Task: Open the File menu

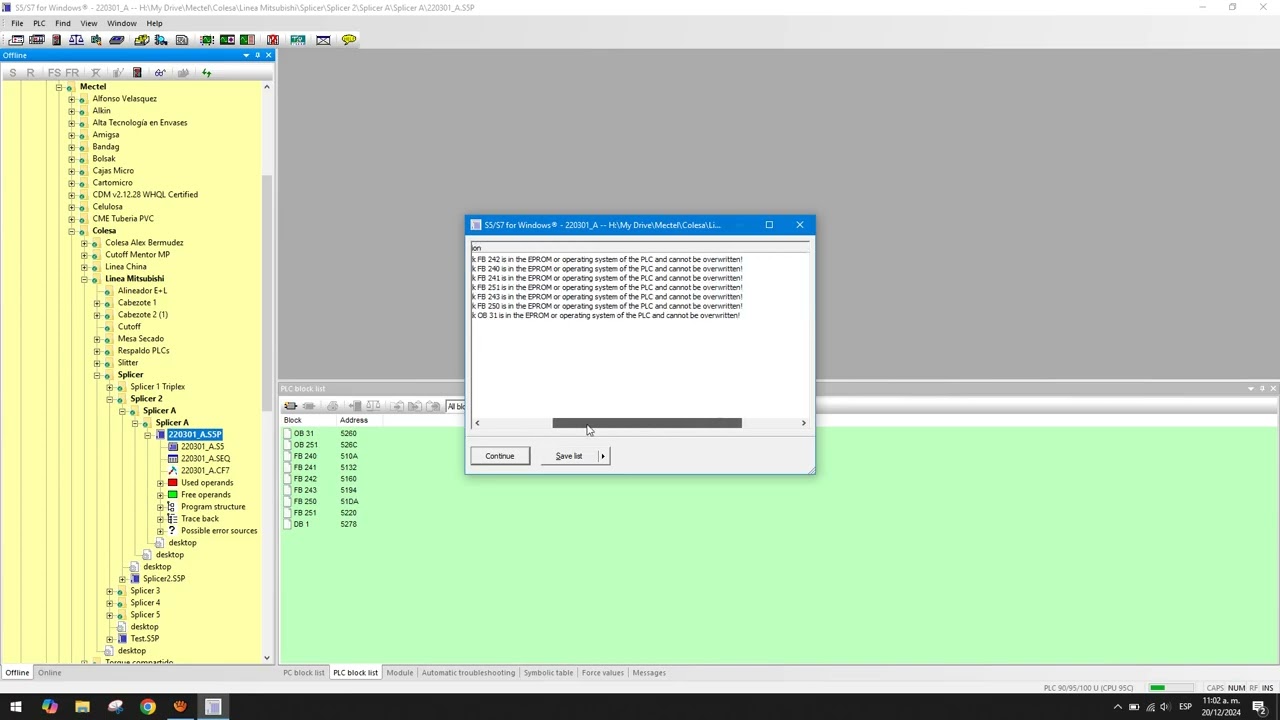Action: pyautogui.click(x=17, y=23)
